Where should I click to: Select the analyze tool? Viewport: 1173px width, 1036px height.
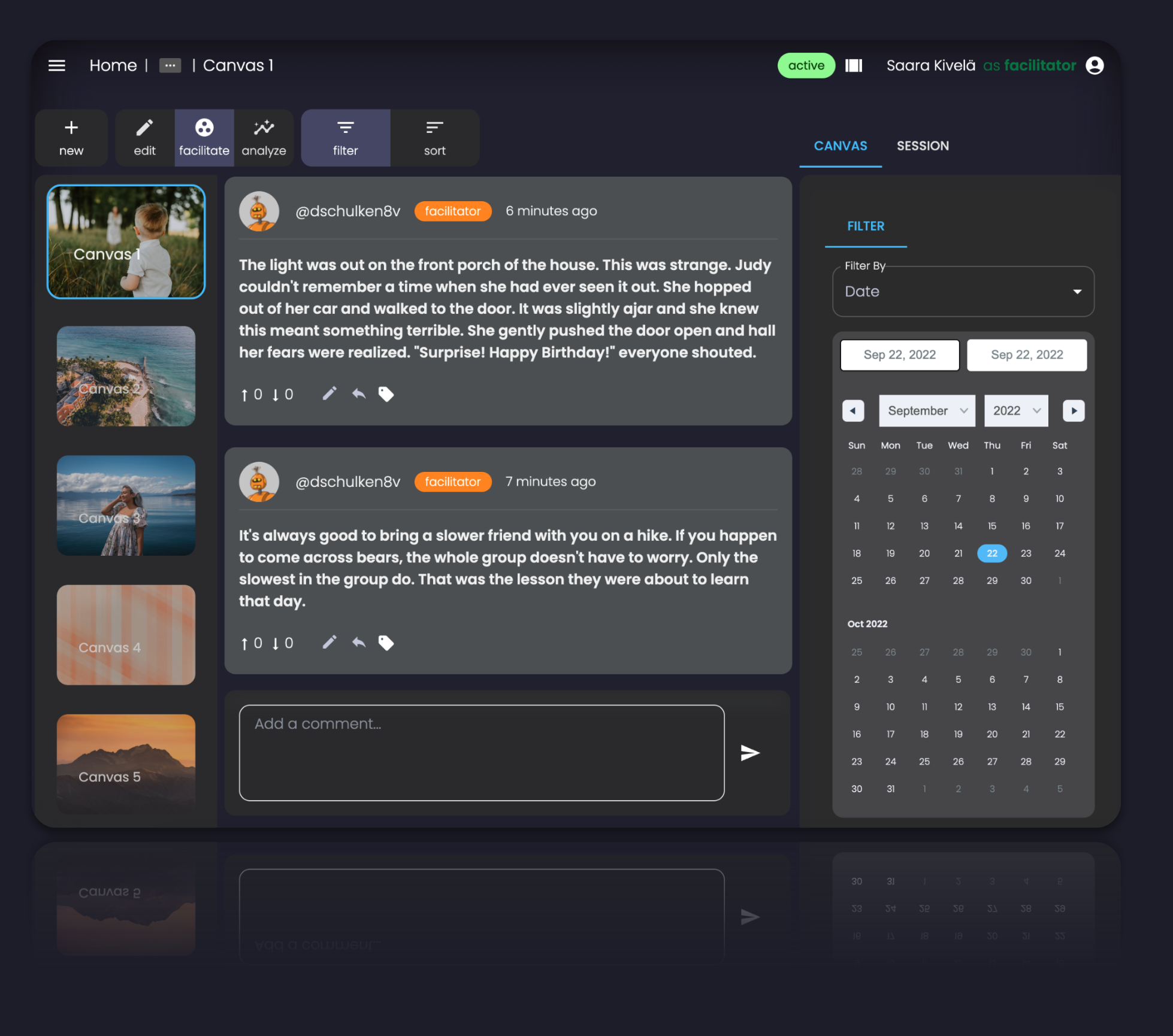264,138
